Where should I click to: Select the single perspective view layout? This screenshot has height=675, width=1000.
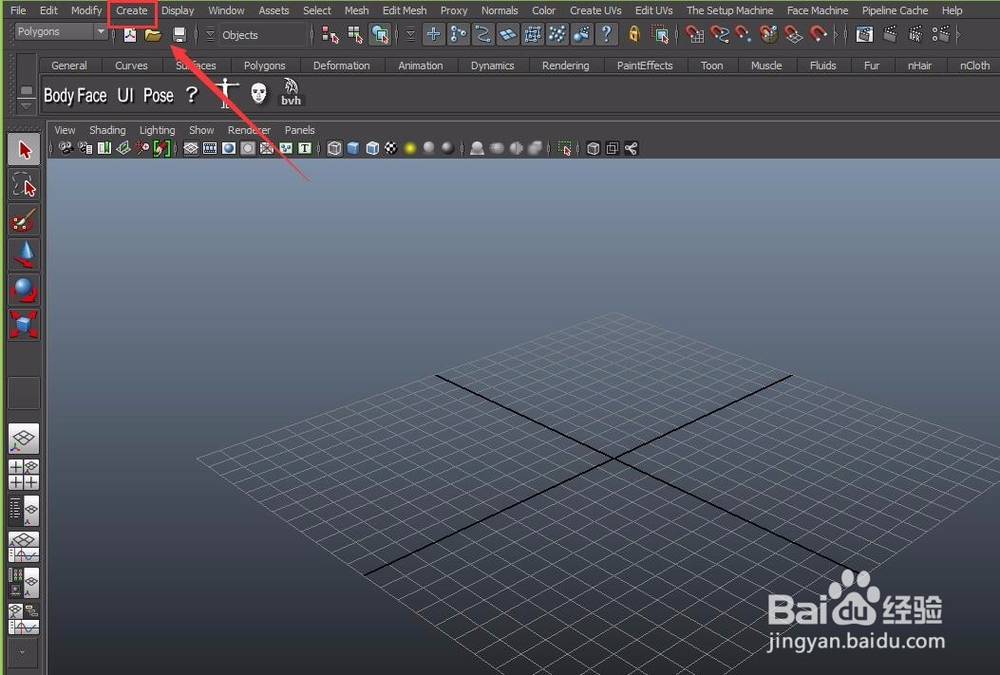pos(24,439)
